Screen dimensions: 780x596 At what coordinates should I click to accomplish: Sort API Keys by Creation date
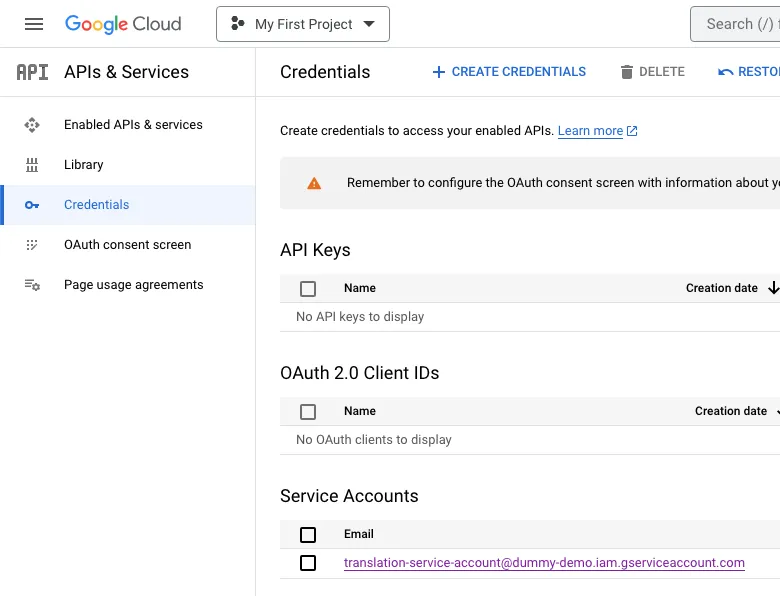tap(721, 288)
